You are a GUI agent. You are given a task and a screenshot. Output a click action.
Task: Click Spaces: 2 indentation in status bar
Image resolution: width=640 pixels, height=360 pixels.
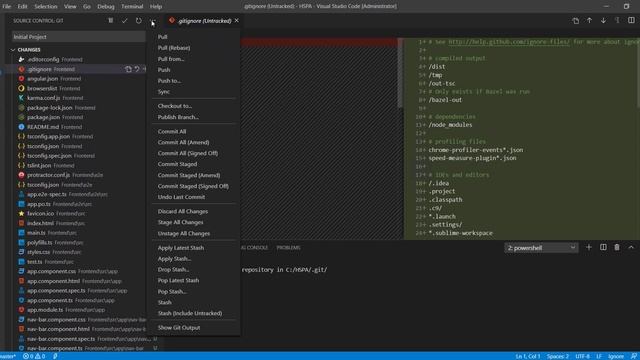(x=558, y=356)
